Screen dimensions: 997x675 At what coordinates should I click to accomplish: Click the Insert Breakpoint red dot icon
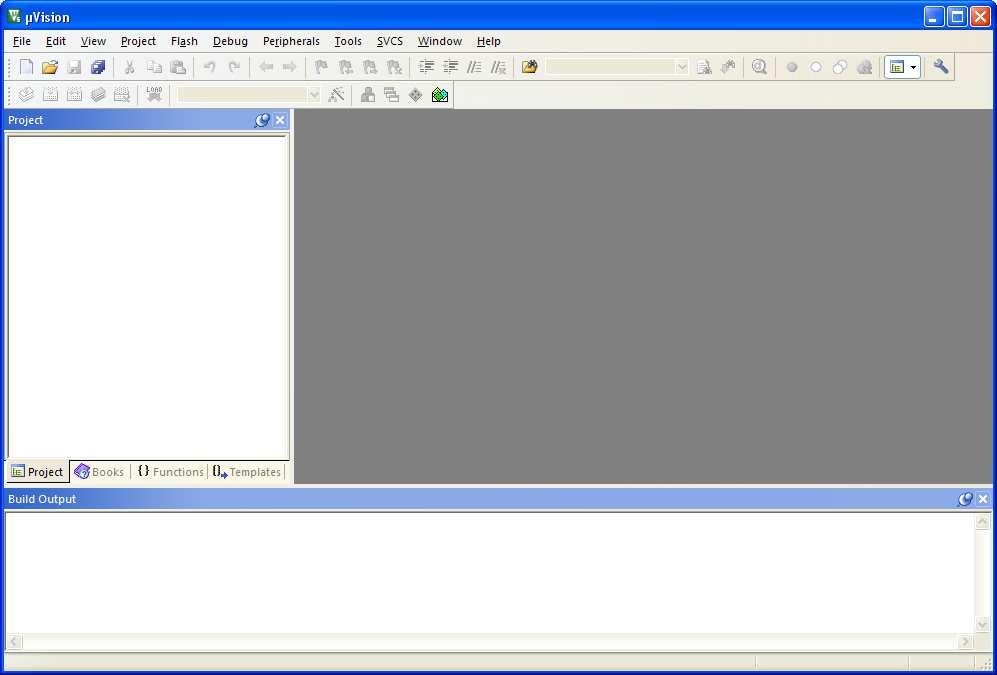792,67
